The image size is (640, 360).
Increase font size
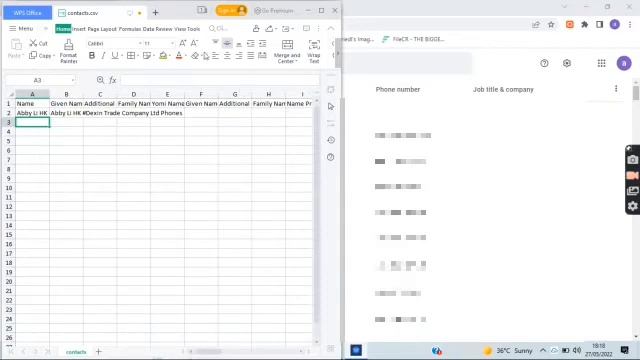tap(182, 43)
